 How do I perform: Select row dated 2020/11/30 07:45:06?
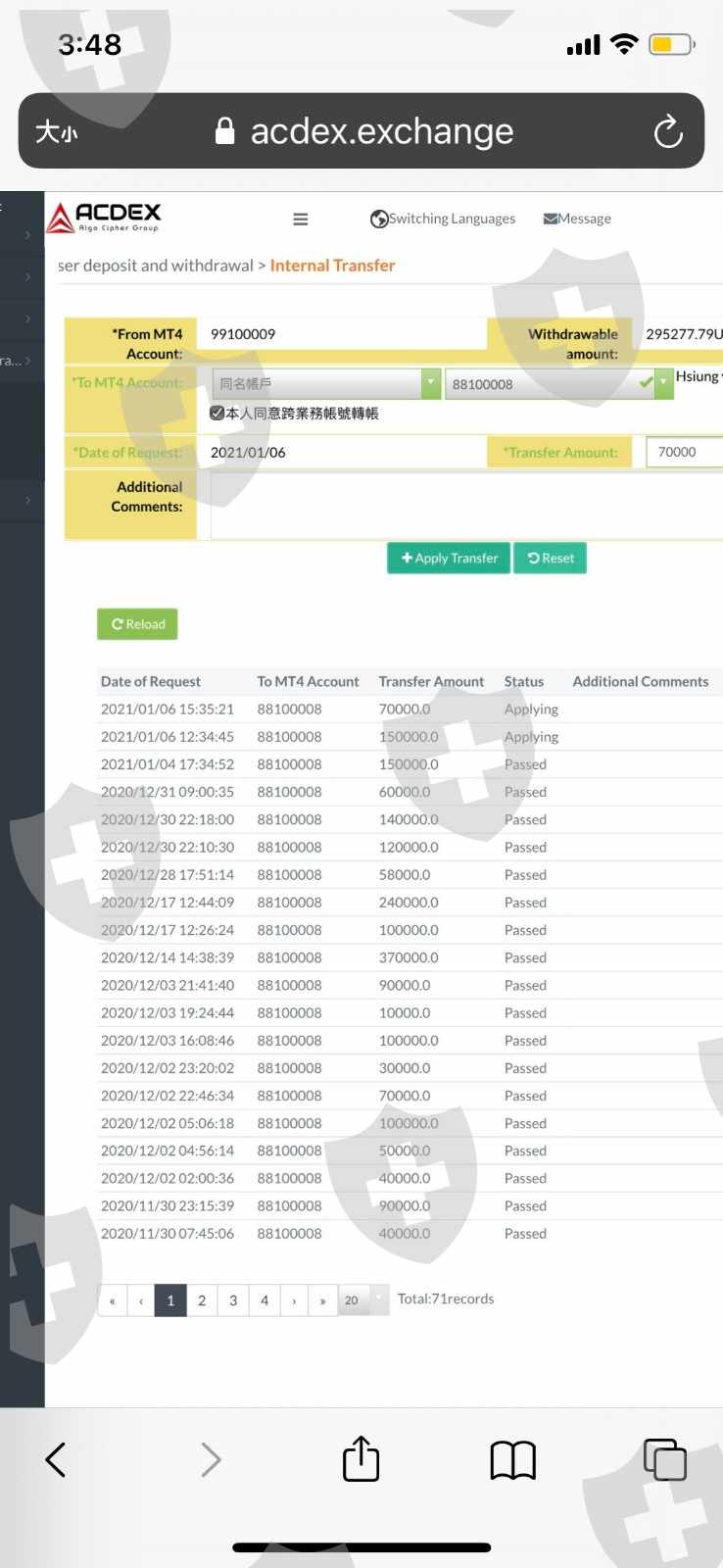[410, 1234]
